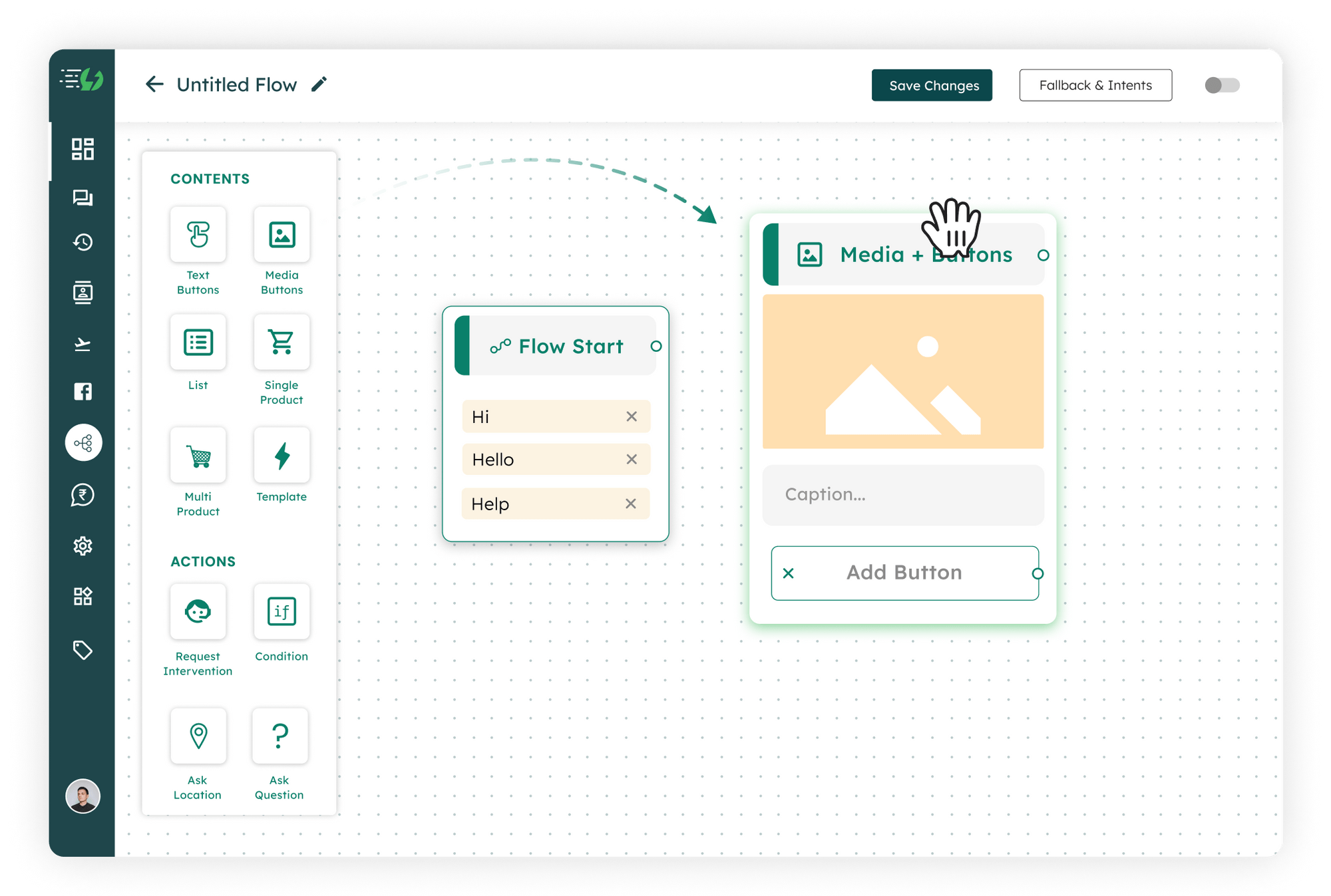Viewport: 1331px width, 896px height.
Task: Click the Caption input field
Action: [x=902, y=495]
